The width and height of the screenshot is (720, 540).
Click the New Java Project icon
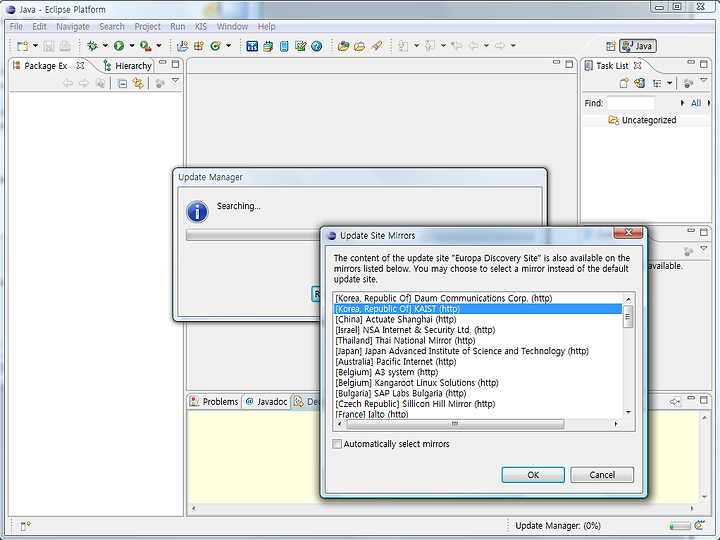coord(182,46)
